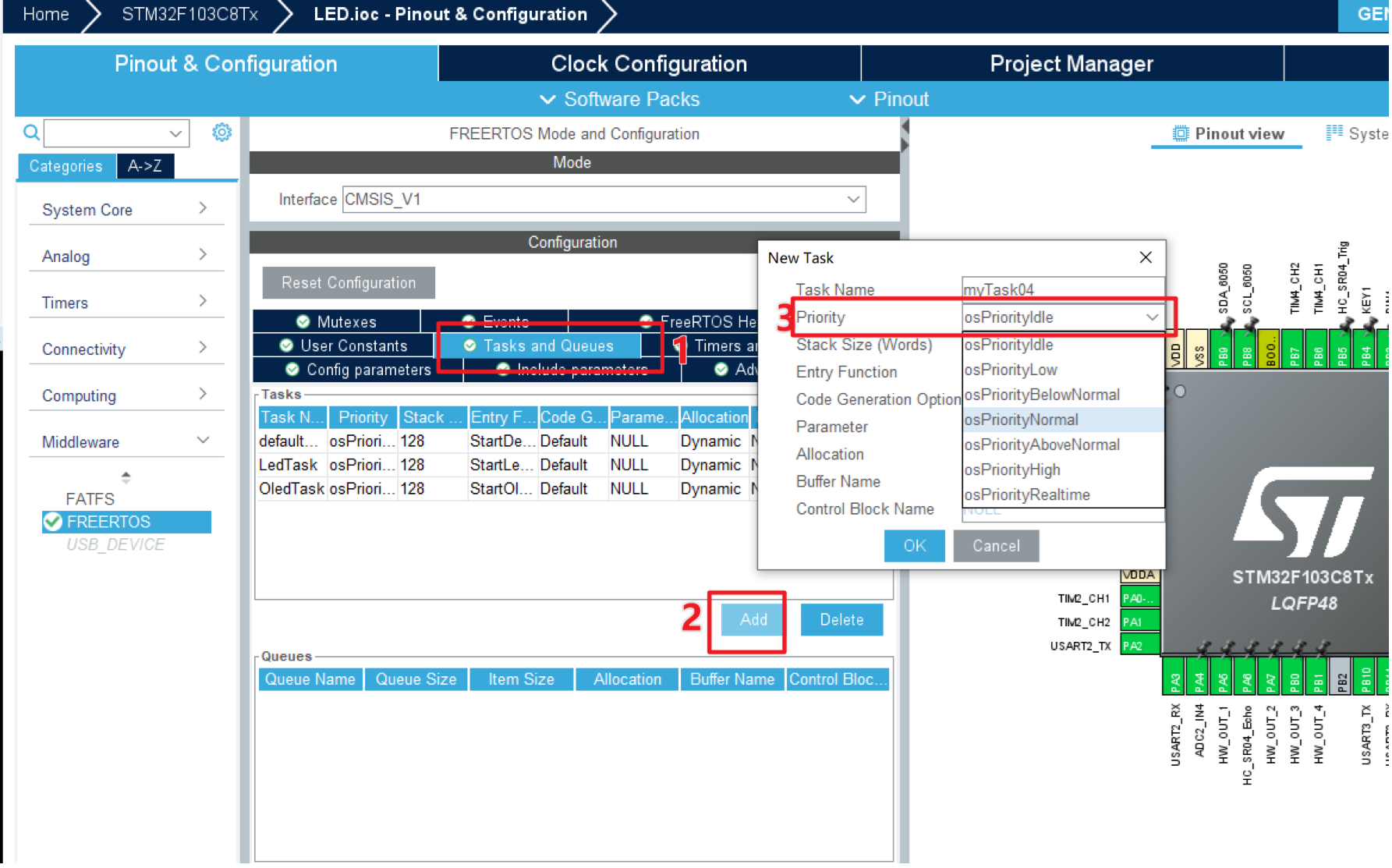Click the ST logo on chip
This screenshot has width=1392, height=868.
coord(1303,512)
